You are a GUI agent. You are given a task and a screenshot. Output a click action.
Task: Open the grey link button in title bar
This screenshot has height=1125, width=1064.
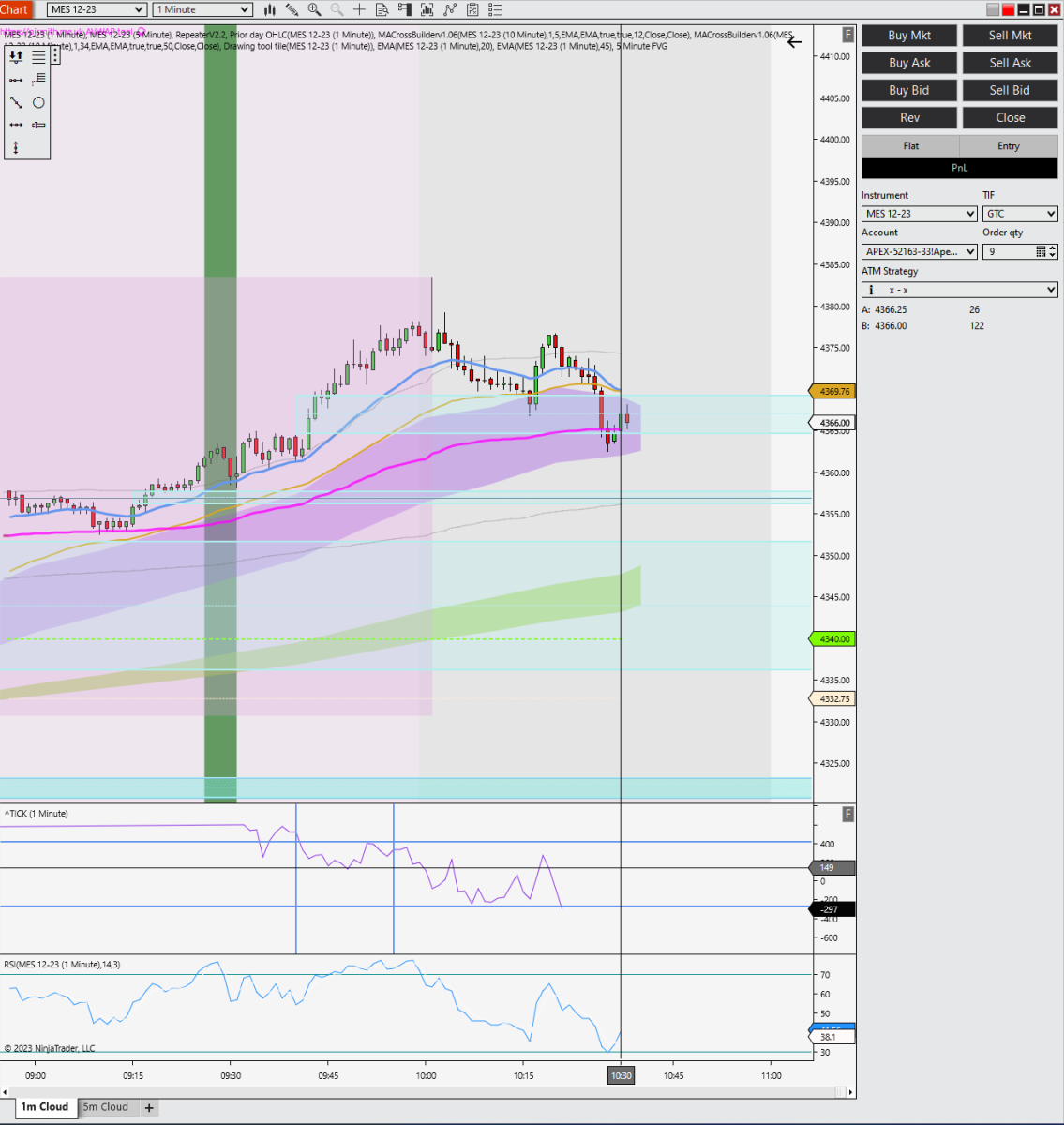(x=993, y=9)
